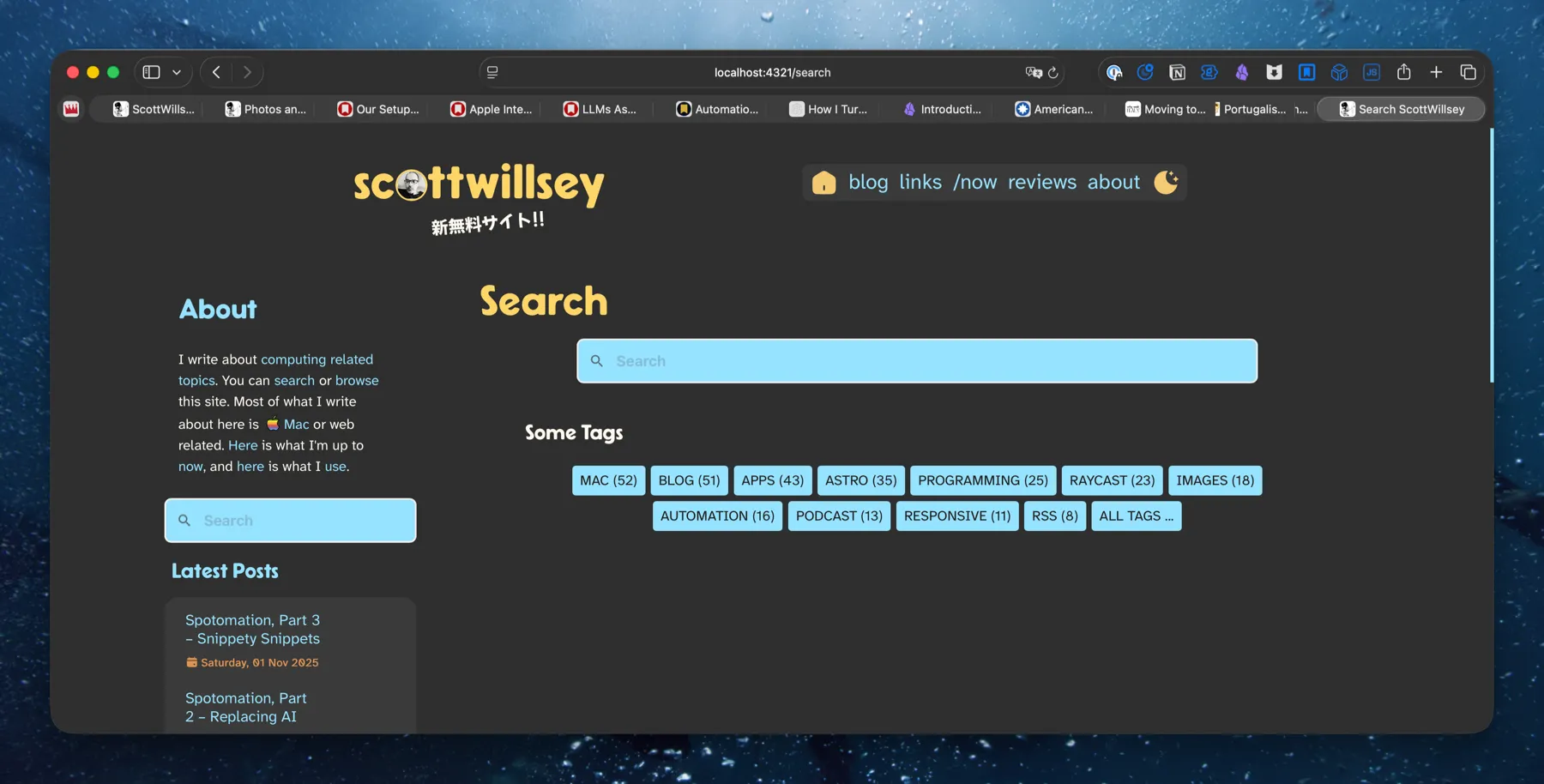The height and width of the screenshot is (784, 1544).
Task: Open the Search ScottWillsey pinned tab
Action: pyautogui.click(x=1400, y=109)
